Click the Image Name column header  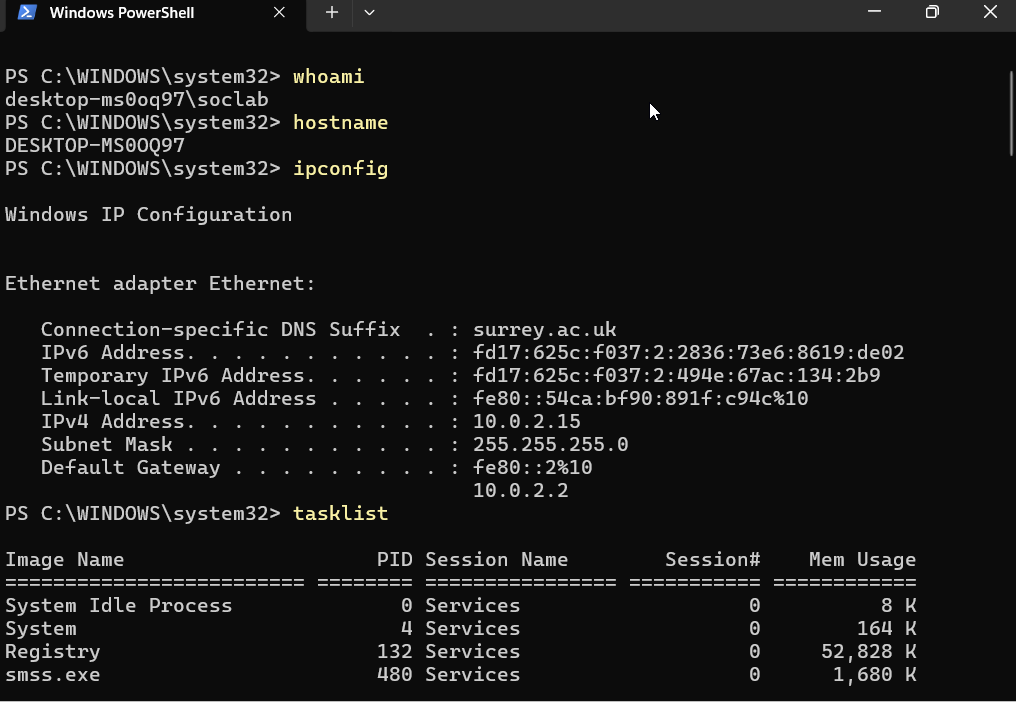[x=64, y=559]
